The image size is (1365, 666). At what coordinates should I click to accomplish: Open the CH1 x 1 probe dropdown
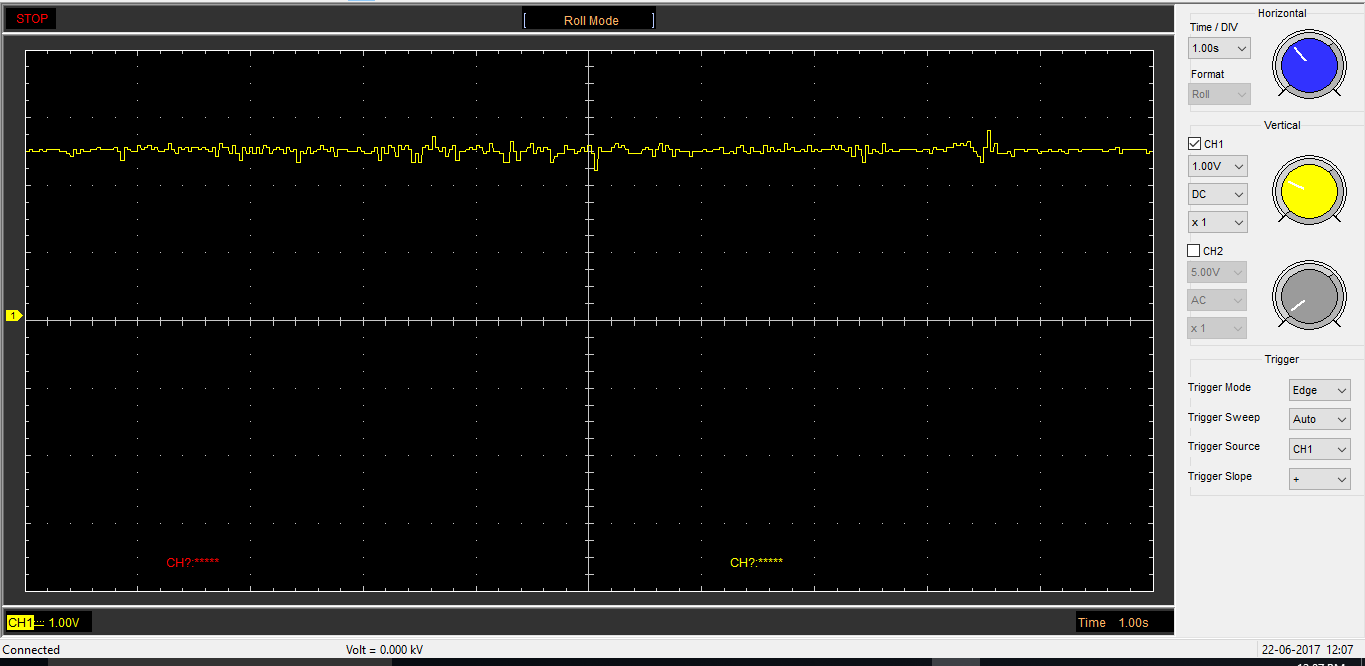[1217, 222]
